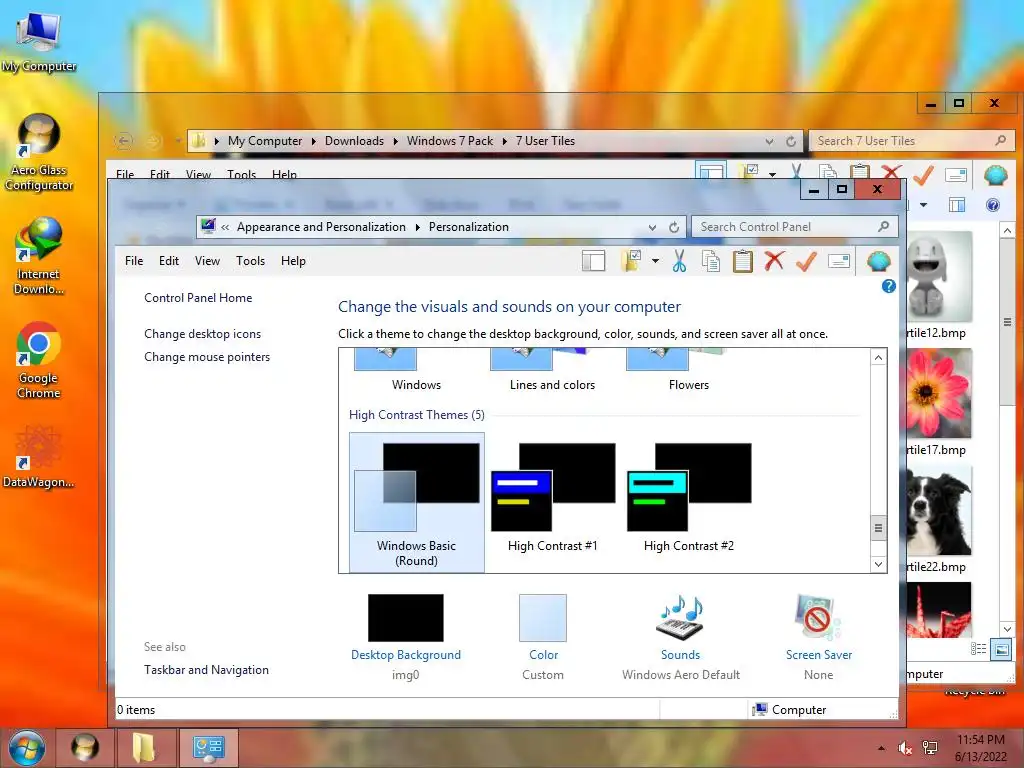The height and width of the screenshot is (768, 1024).
Task: Go to Control Panel Home
Action: [x=198, y=298]
